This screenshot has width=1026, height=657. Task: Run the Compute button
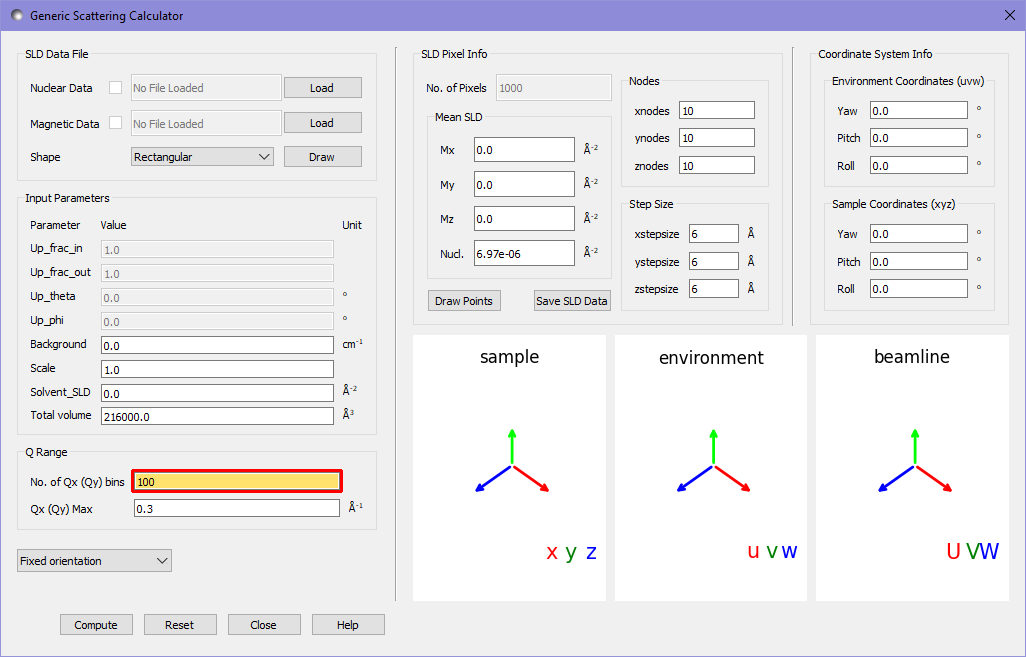[96, 625]
